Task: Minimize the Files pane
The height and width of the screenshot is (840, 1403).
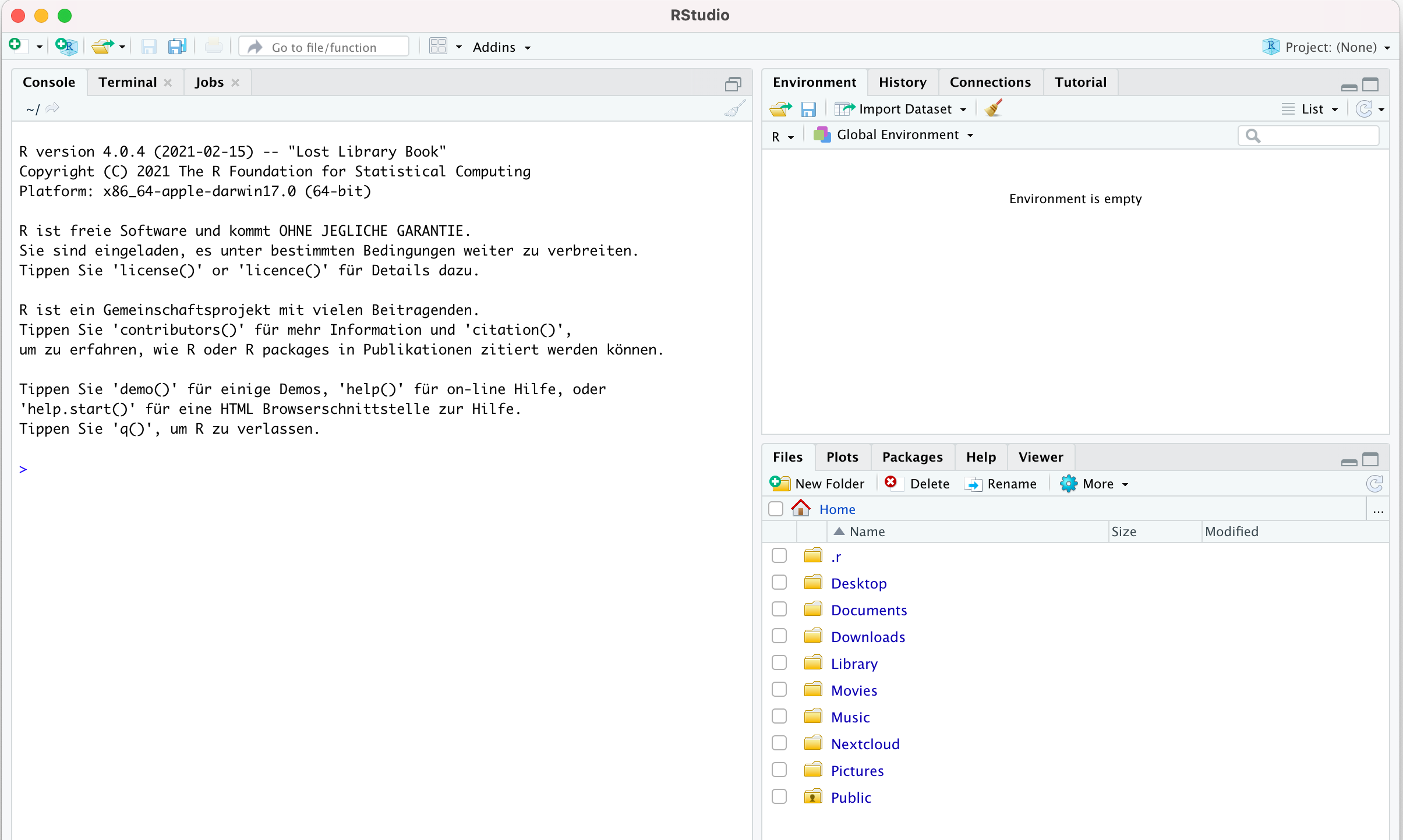Action: (x=1349, y=462)
